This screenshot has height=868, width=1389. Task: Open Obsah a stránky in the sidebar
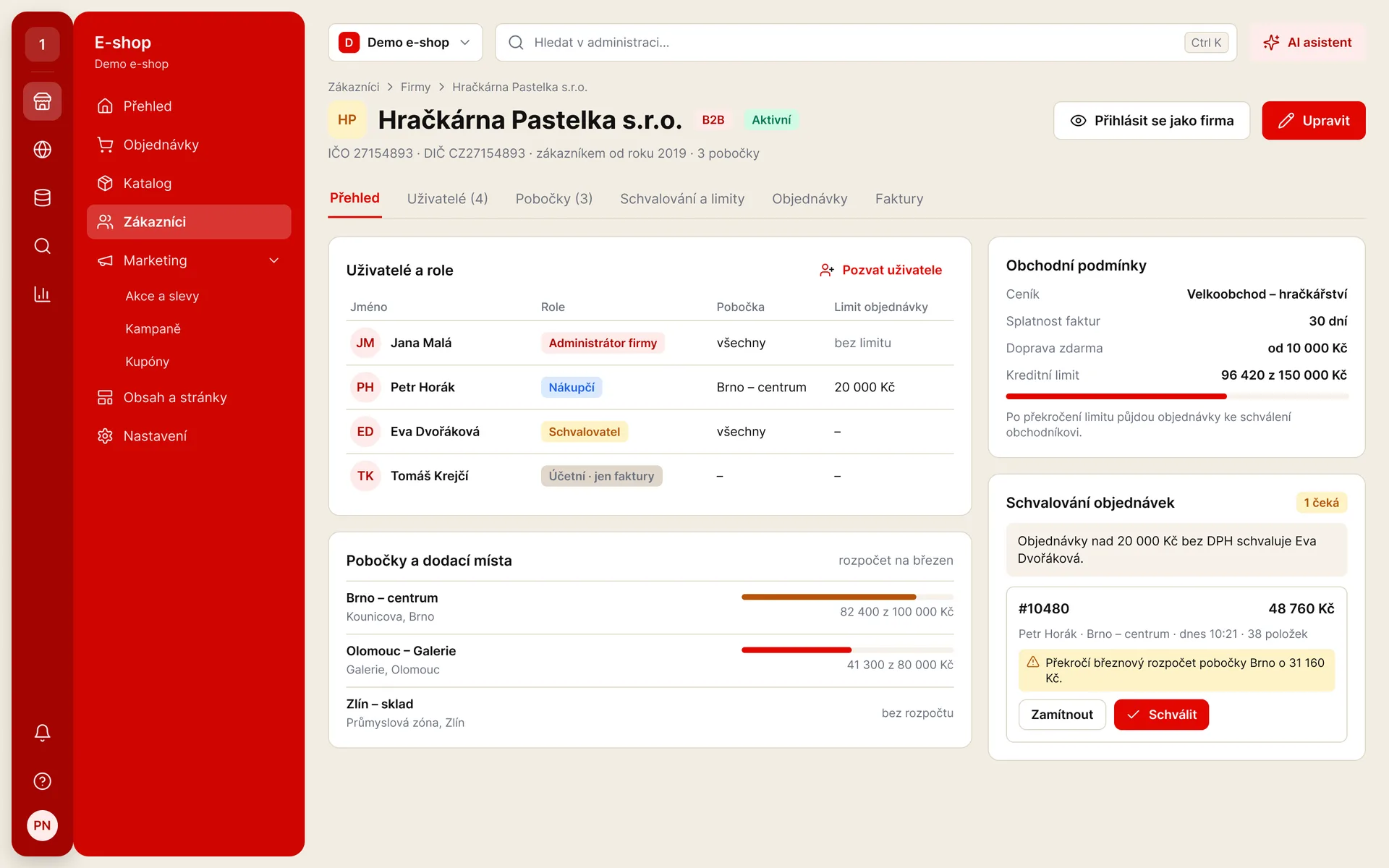189,397
